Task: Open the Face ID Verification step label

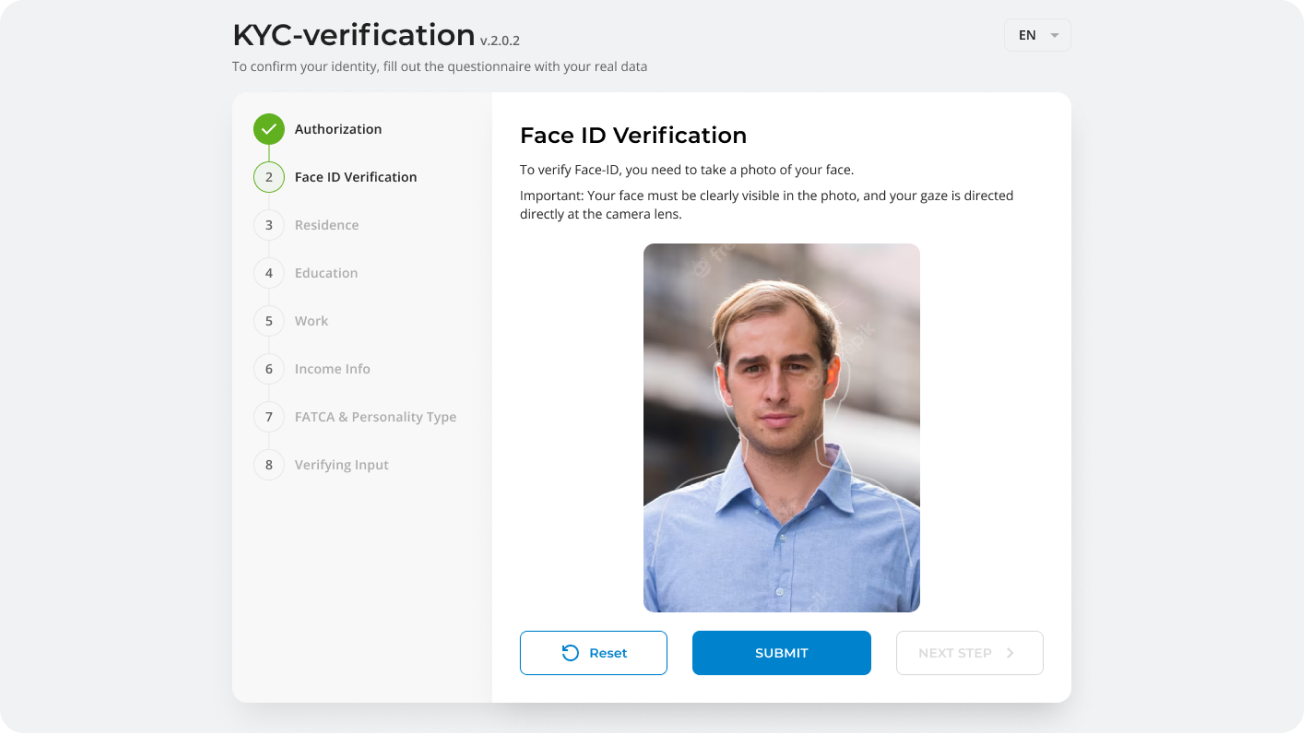Action: (355, 177)
